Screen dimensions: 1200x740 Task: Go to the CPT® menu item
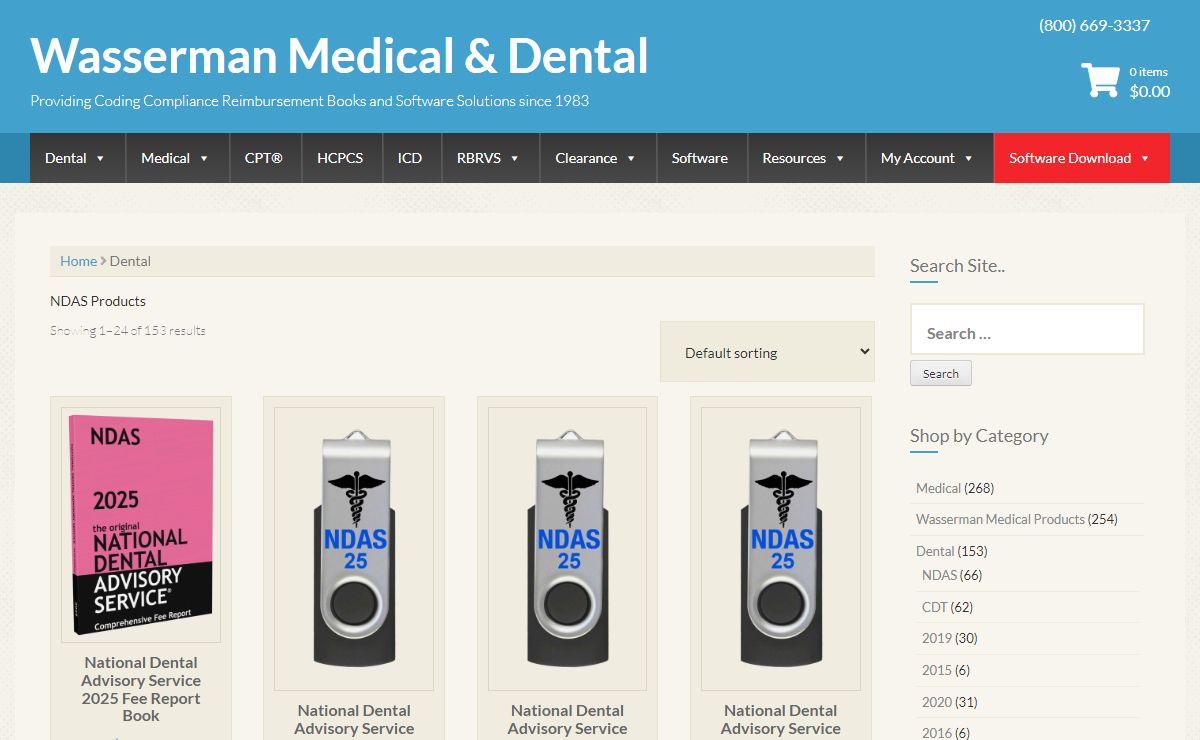point(264,158)
